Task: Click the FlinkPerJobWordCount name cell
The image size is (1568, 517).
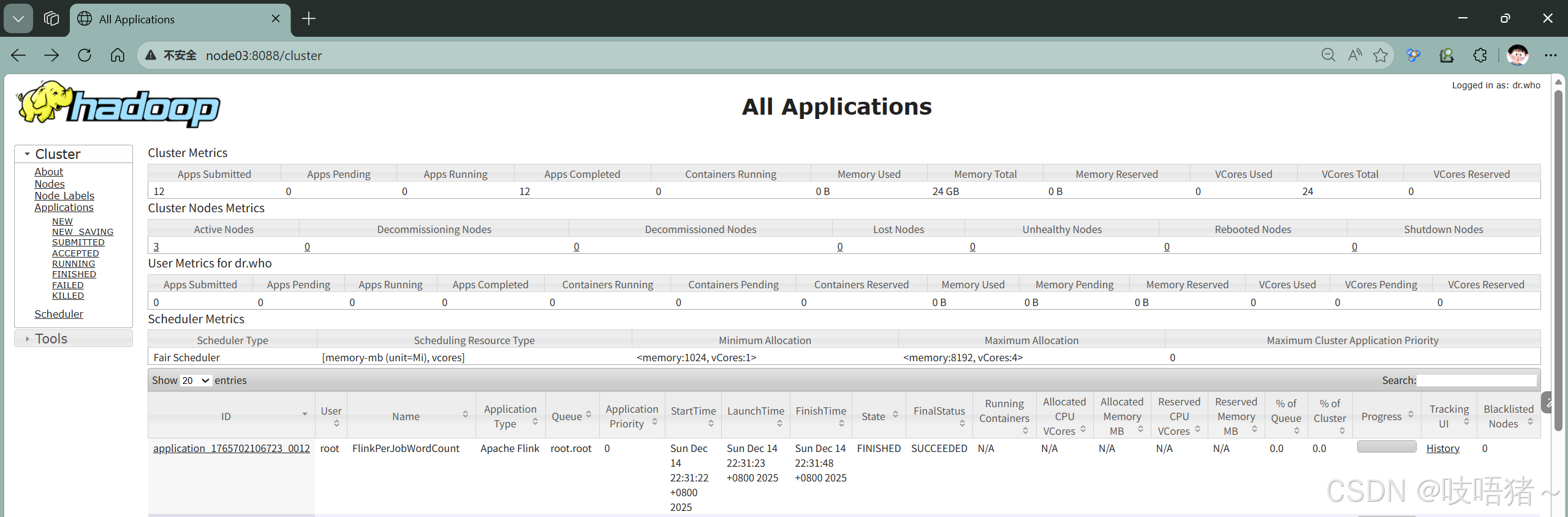Action: 406,448
